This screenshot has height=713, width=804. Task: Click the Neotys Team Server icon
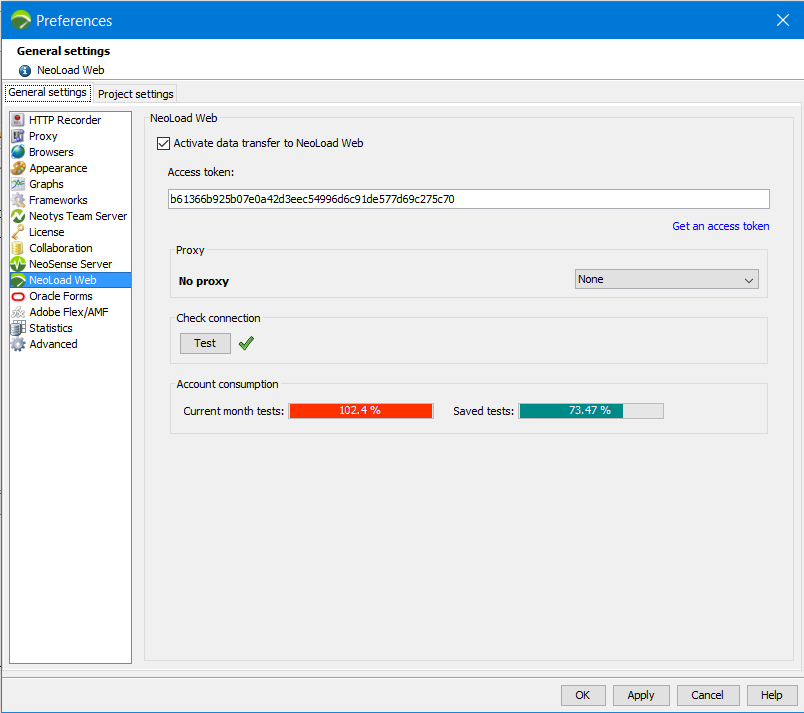coord(18,216)
